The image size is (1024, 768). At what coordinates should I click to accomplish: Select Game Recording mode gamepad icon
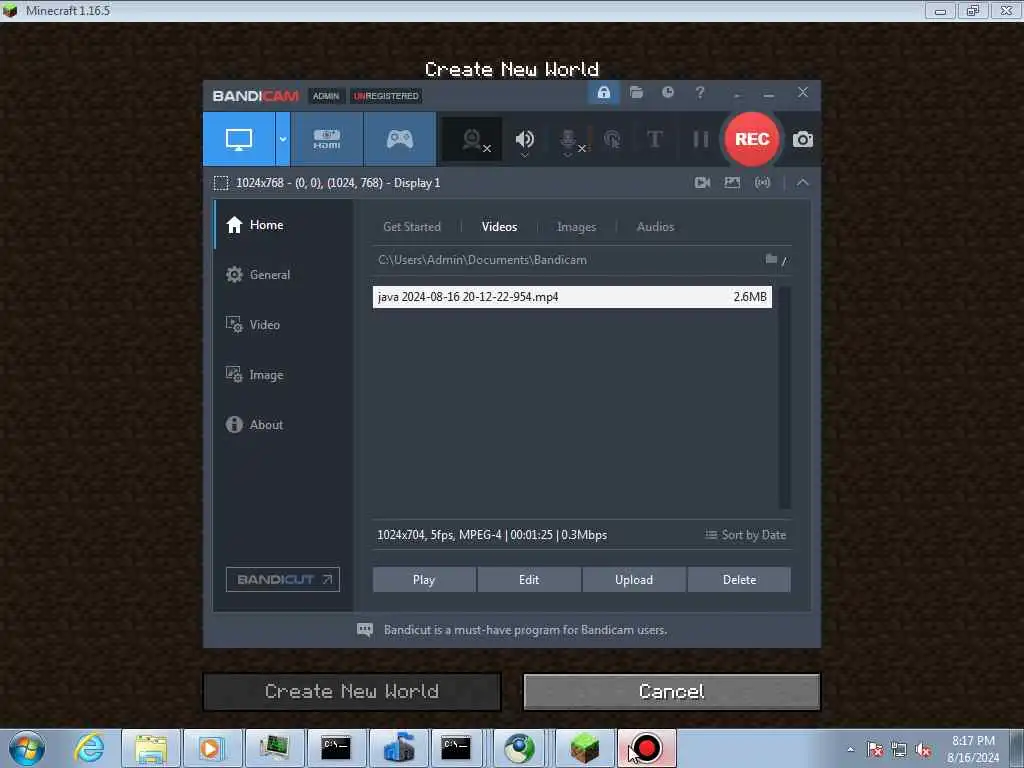pos(400,139)
